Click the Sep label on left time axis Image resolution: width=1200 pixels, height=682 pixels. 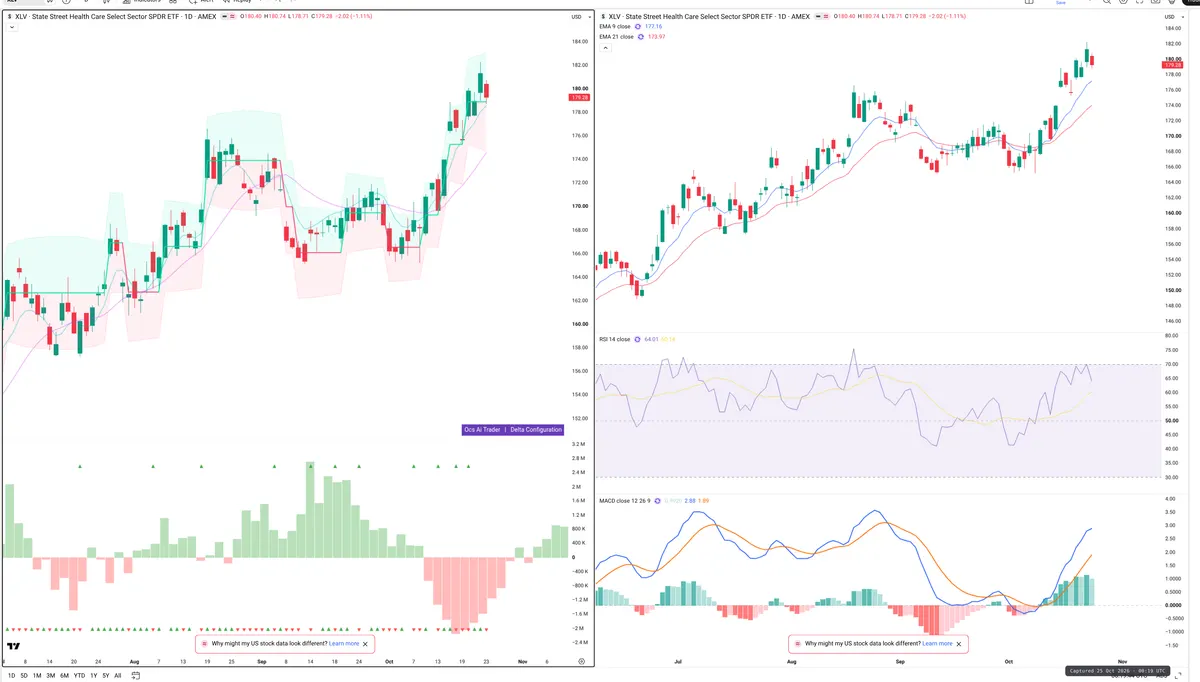[x=262, y=661]
